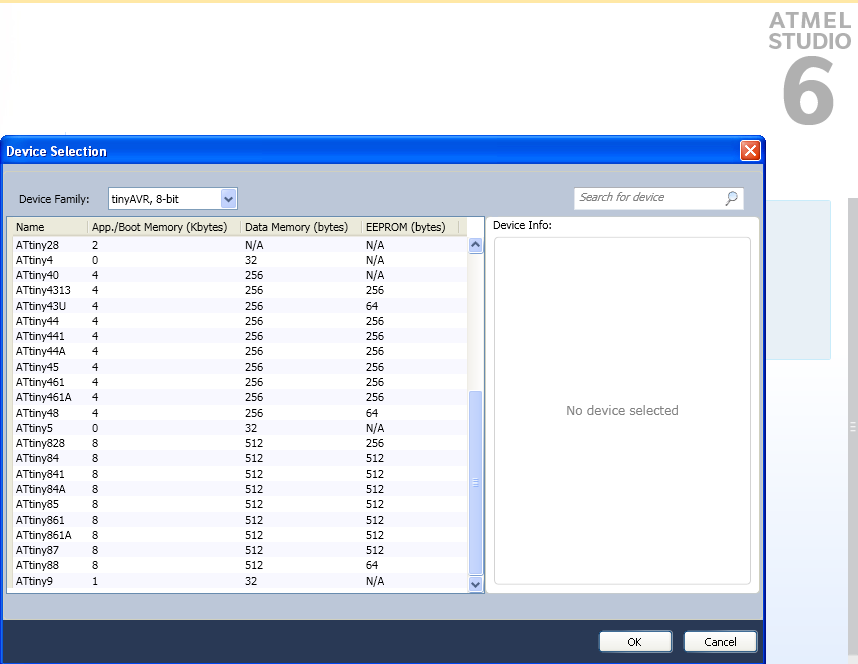Screen dimensions: 858x664
Task: Select the ATtiny85 device row
Action: (x=240, y=505)
